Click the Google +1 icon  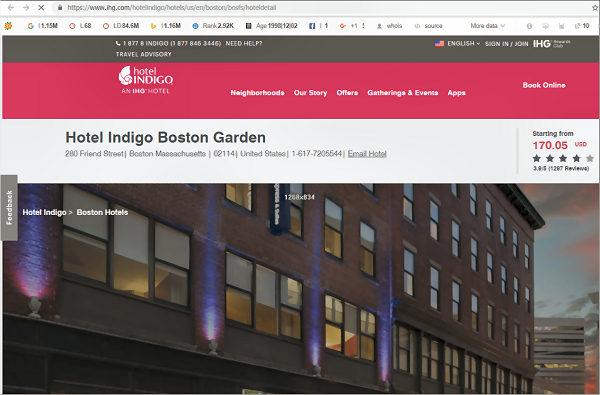343,26
